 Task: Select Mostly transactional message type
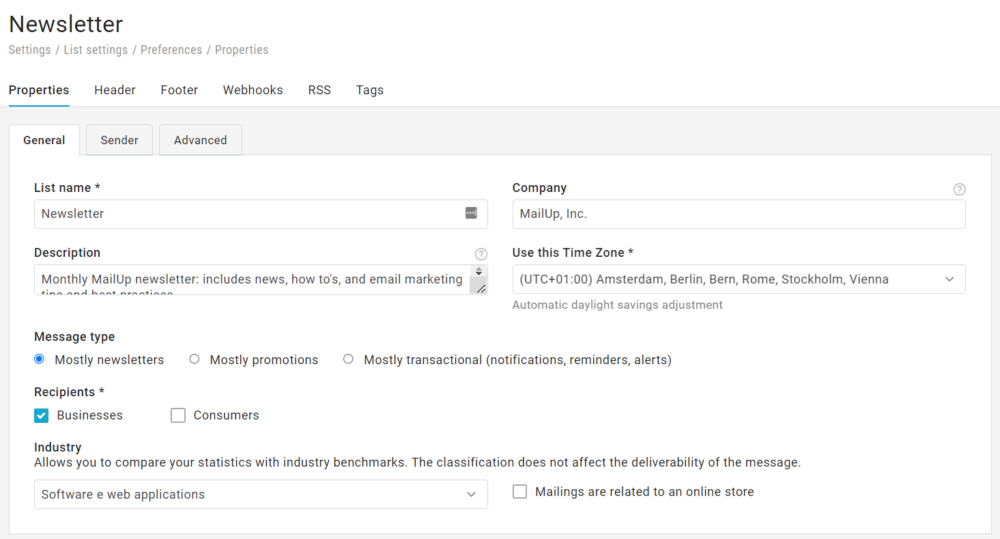(x=348, y=359)
